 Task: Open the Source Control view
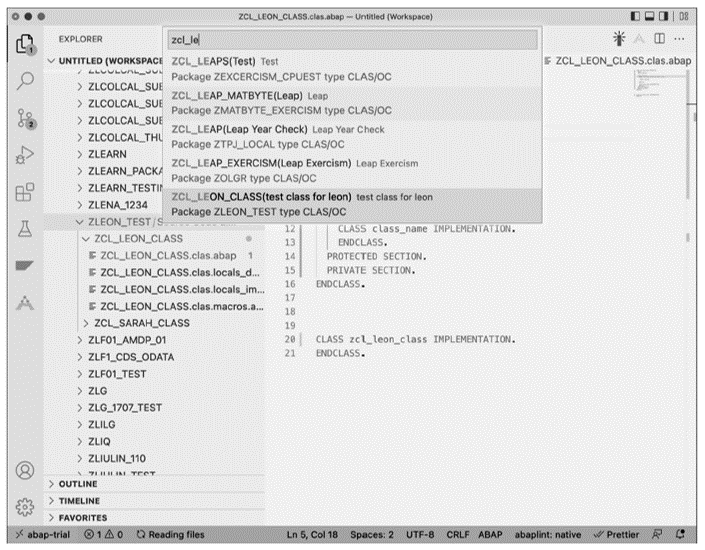[x=22, y=119]
